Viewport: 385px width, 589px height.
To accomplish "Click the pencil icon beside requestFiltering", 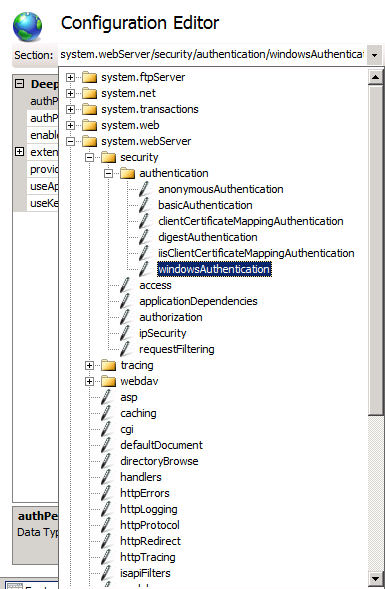I will [x=125, y=349].
